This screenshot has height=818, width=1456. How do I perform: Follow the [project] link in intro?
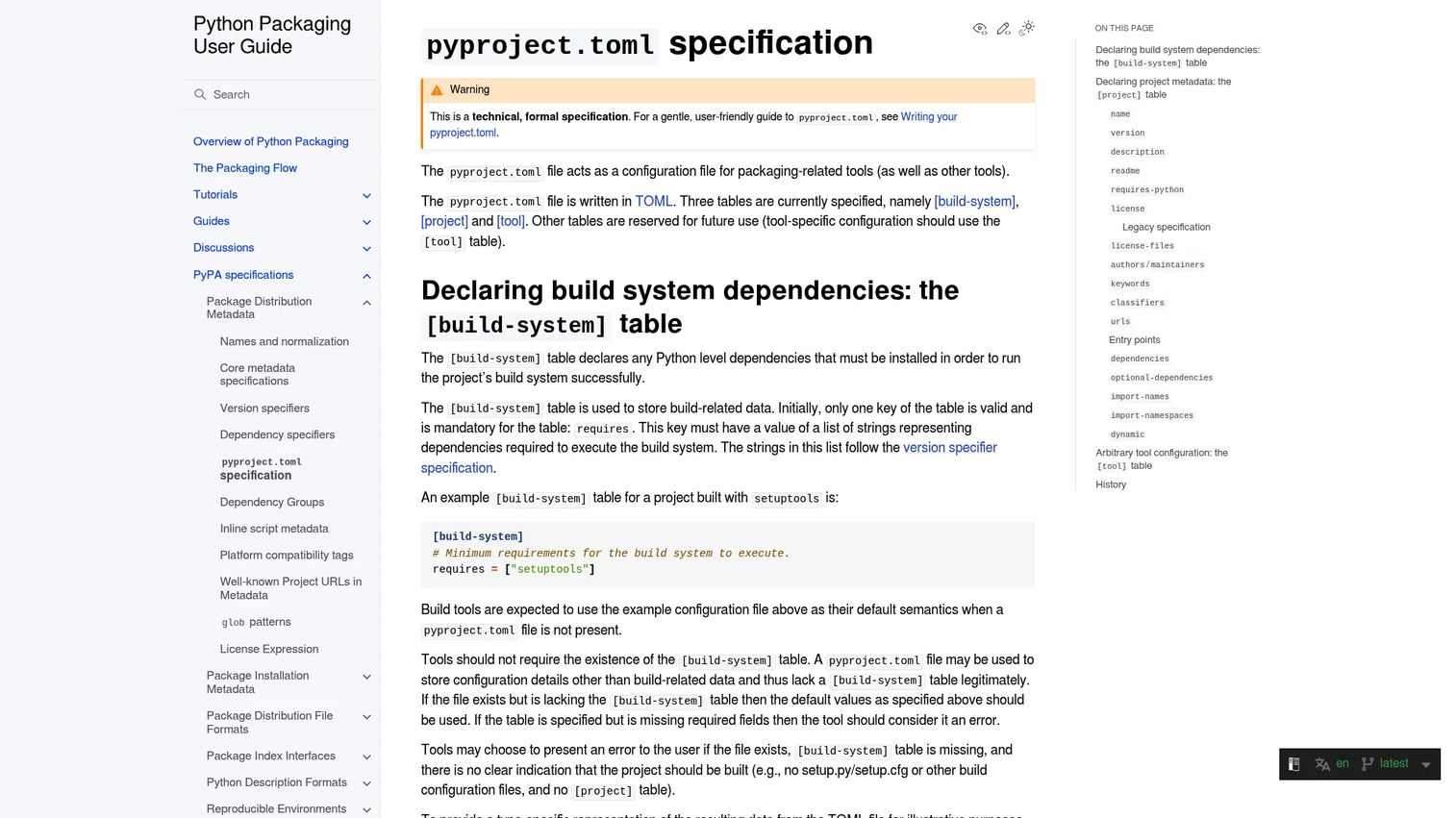pos(444,221)
